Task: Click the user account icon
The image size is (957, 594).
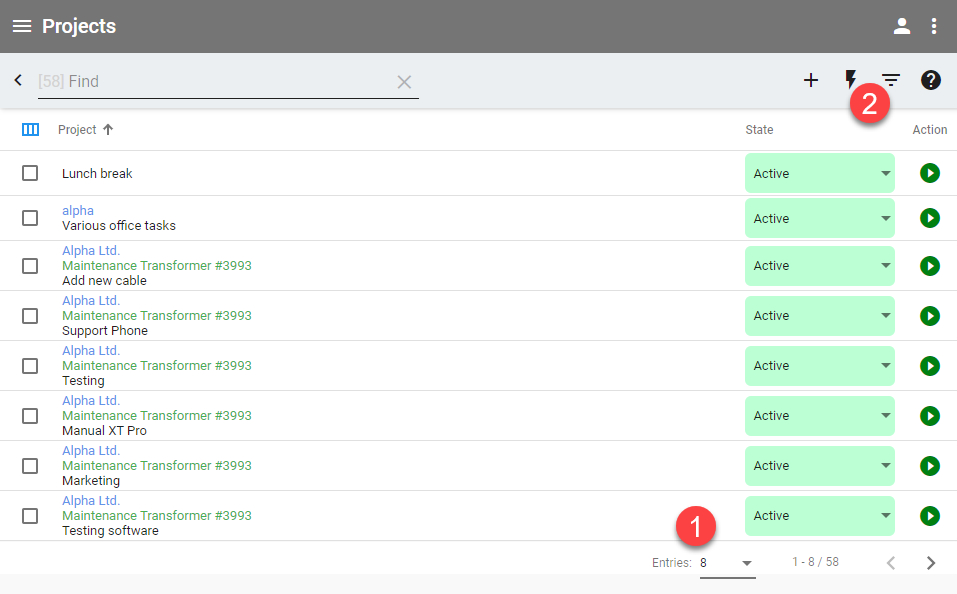Action: click(x=902, y=26)
